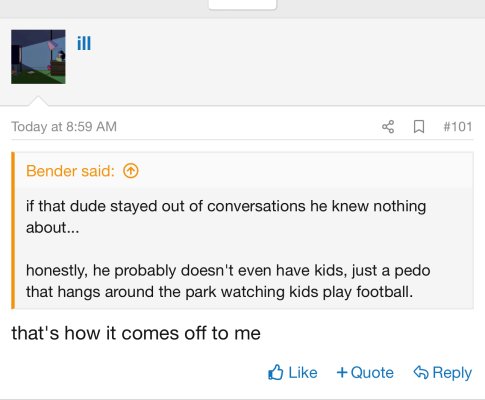The height and width of the screenshot is (400, 485).
Task: Bookmark this post using the bookmark icon
Action: coord(419,127)
